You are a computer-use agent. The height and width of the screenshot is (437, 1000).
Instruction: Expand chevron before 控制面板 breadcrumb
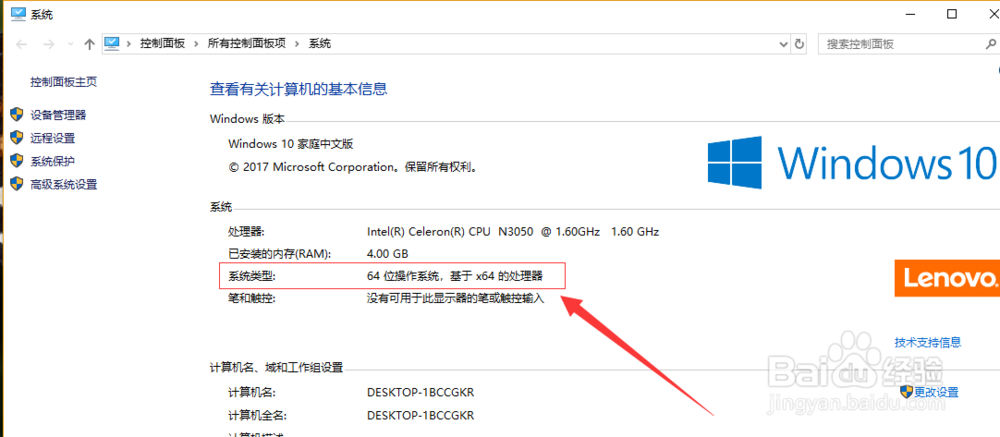coord(129,44)
